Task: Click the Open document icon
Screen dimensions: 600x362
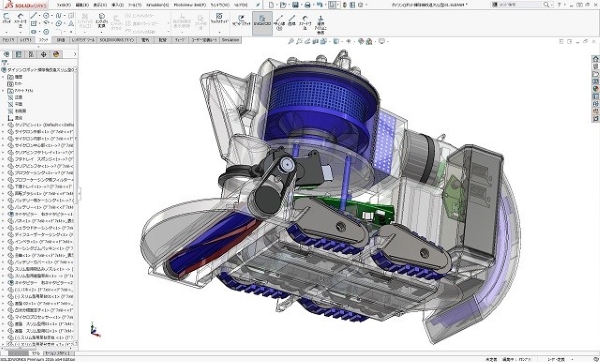Action: (x=283, y=5)
